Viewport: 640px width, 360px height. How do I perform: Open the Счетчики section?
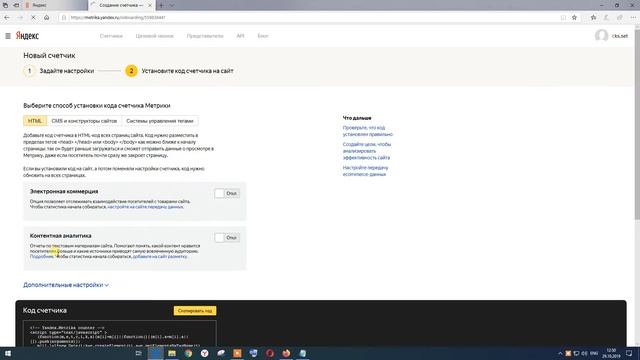(x=111, y=36)
